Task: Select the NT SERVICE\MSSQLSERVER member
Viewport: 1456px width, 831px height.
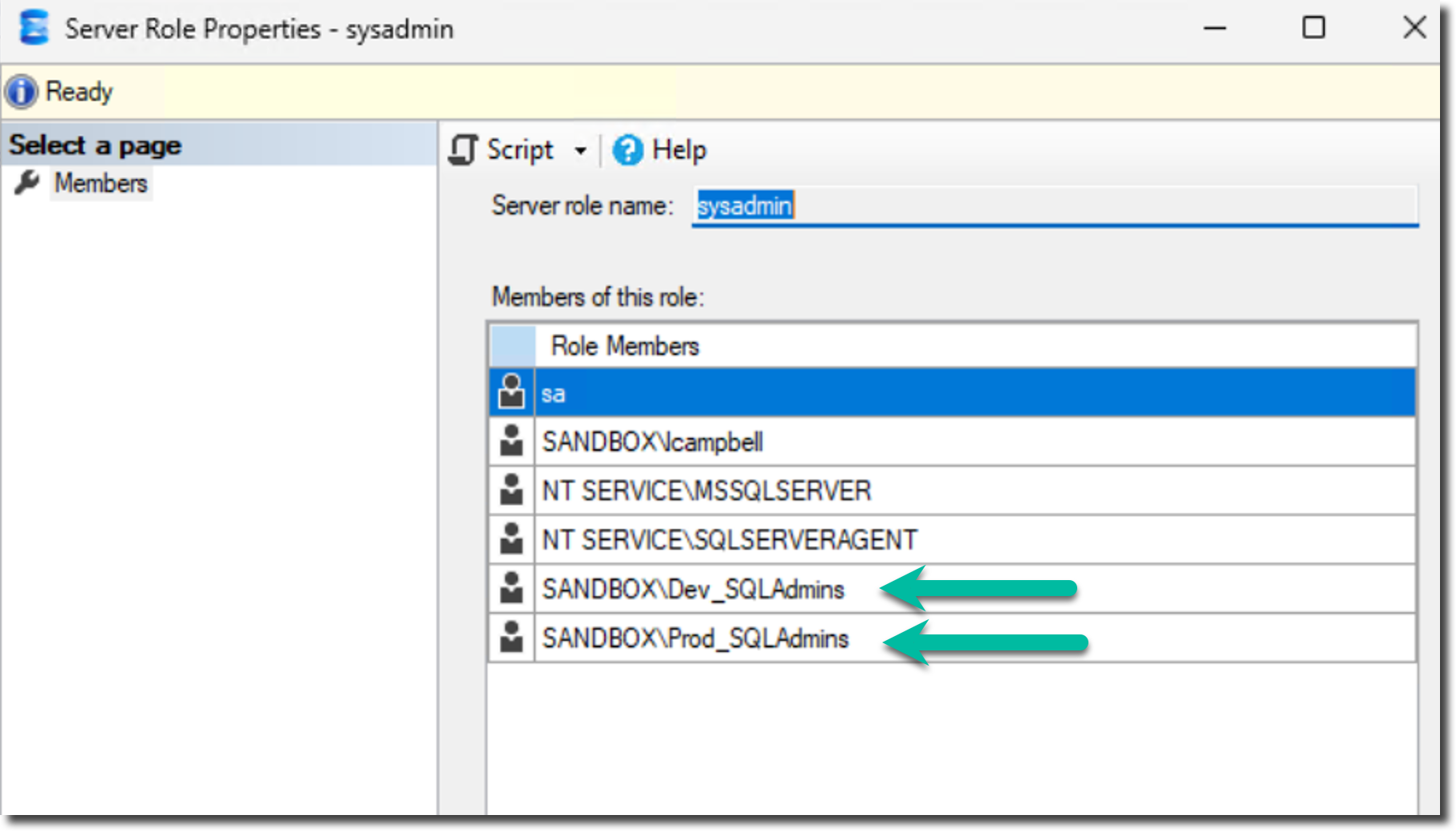Action: tap(706, 491)
